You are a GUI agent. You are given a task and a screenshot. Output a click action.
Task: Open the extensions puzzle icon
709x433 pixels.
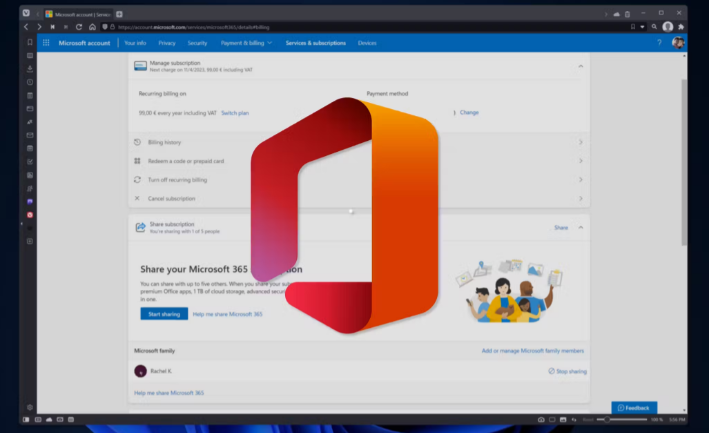(x=681, y=27)
